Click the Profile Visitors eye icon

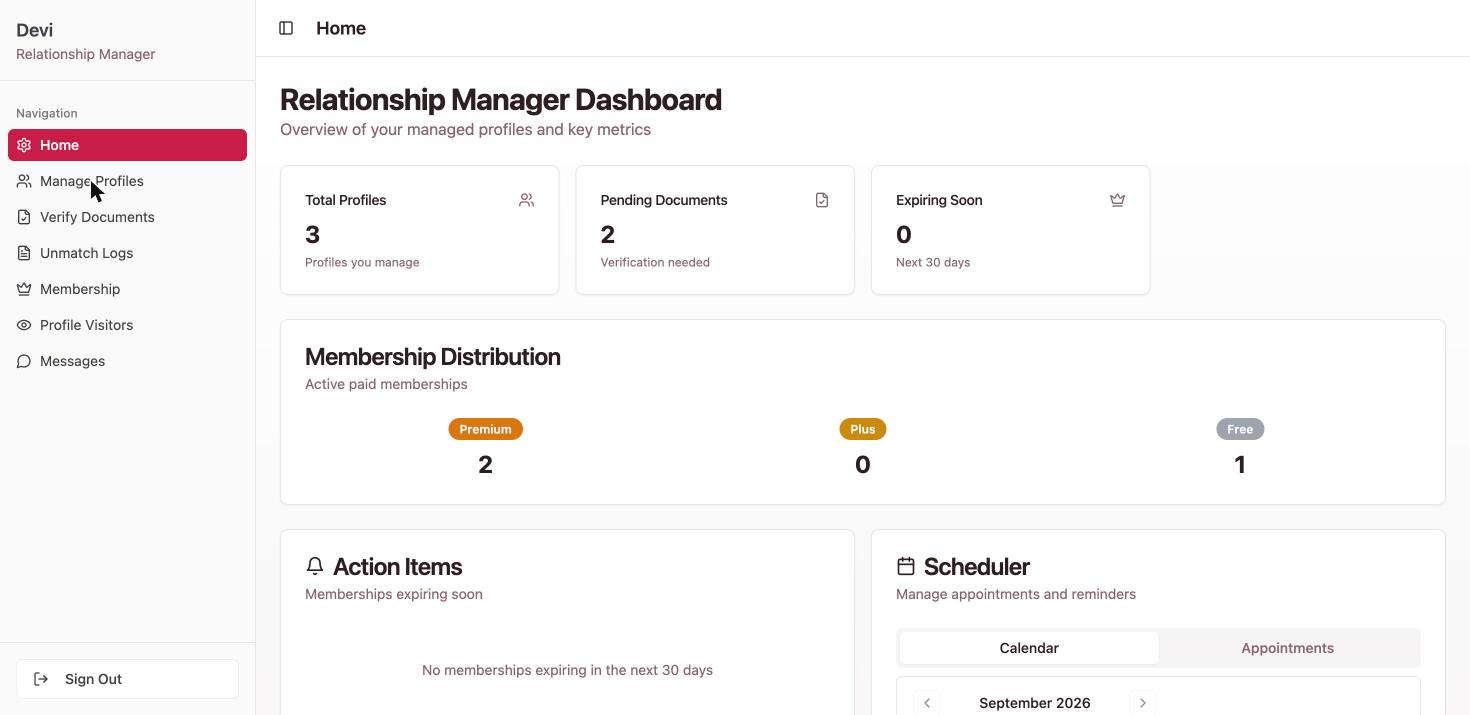tap(24, 325)
